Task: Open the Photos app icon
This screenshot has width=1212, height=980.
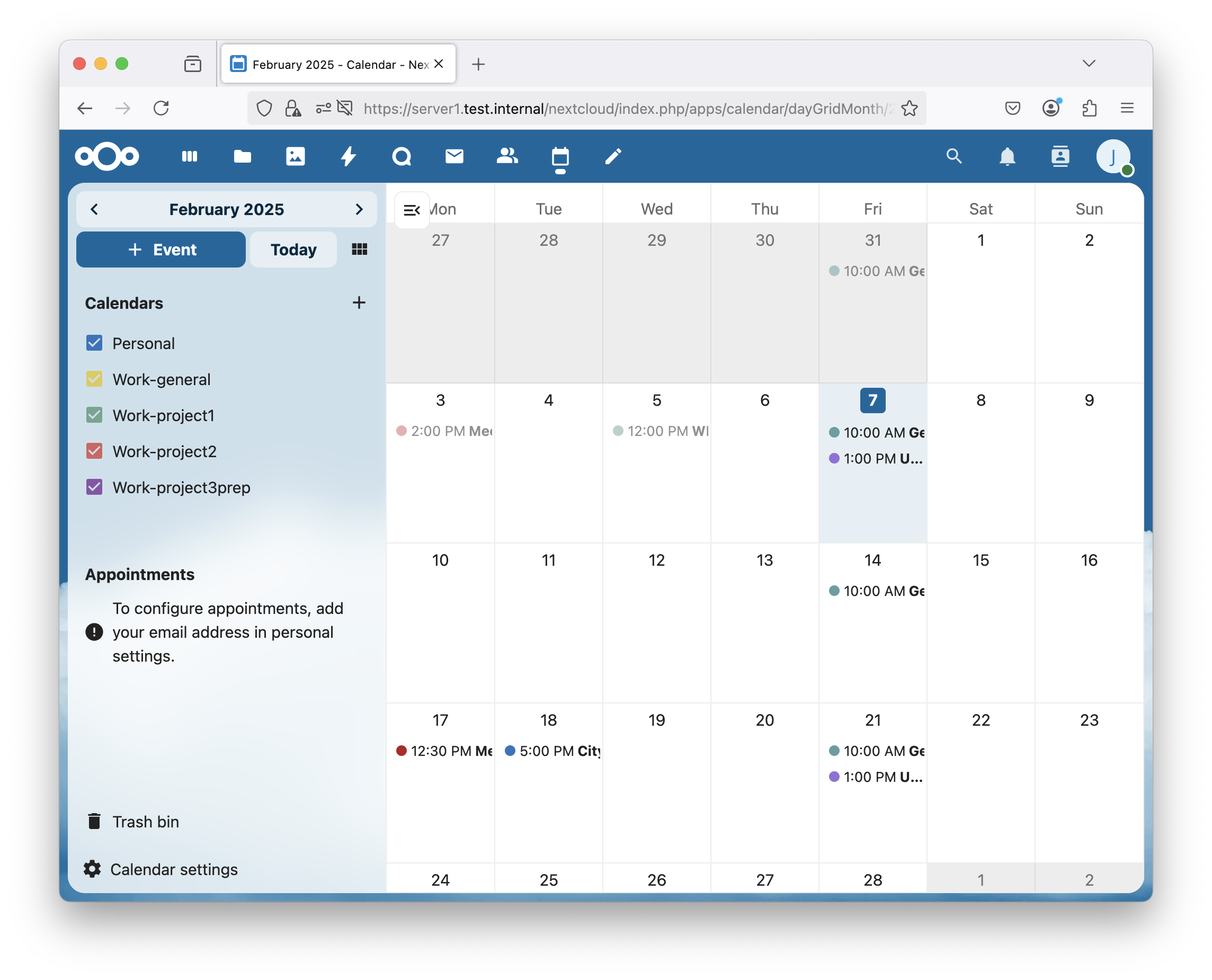Action: [x=295, y=156]
